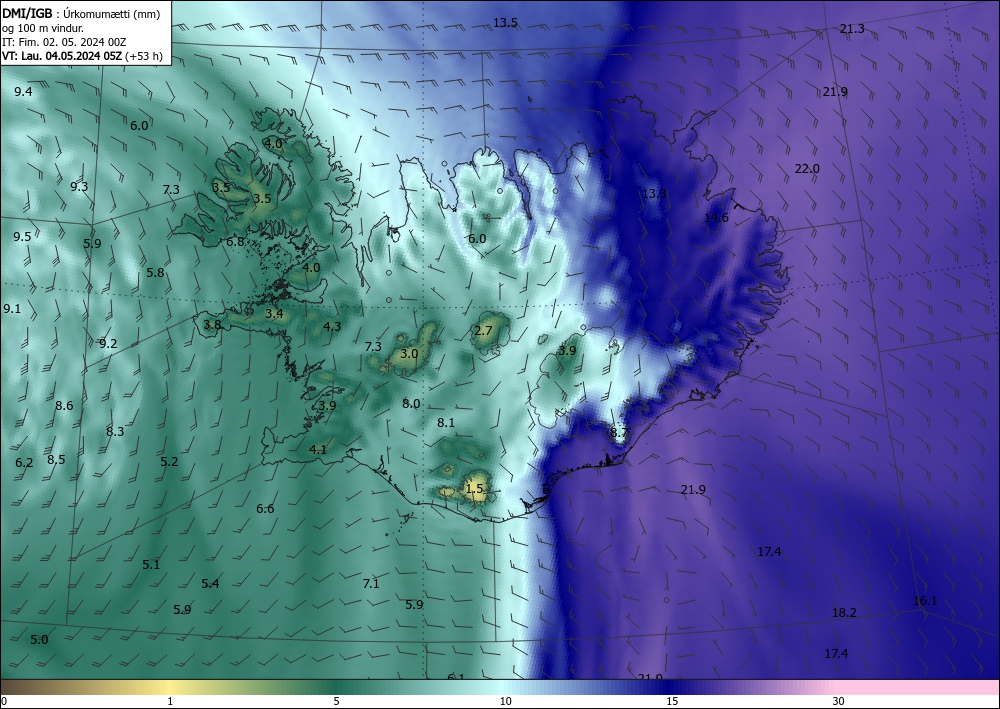This screenshot has width=1000, height=709.
Task: Click the 6.6 value label
Action: point(265,509)
